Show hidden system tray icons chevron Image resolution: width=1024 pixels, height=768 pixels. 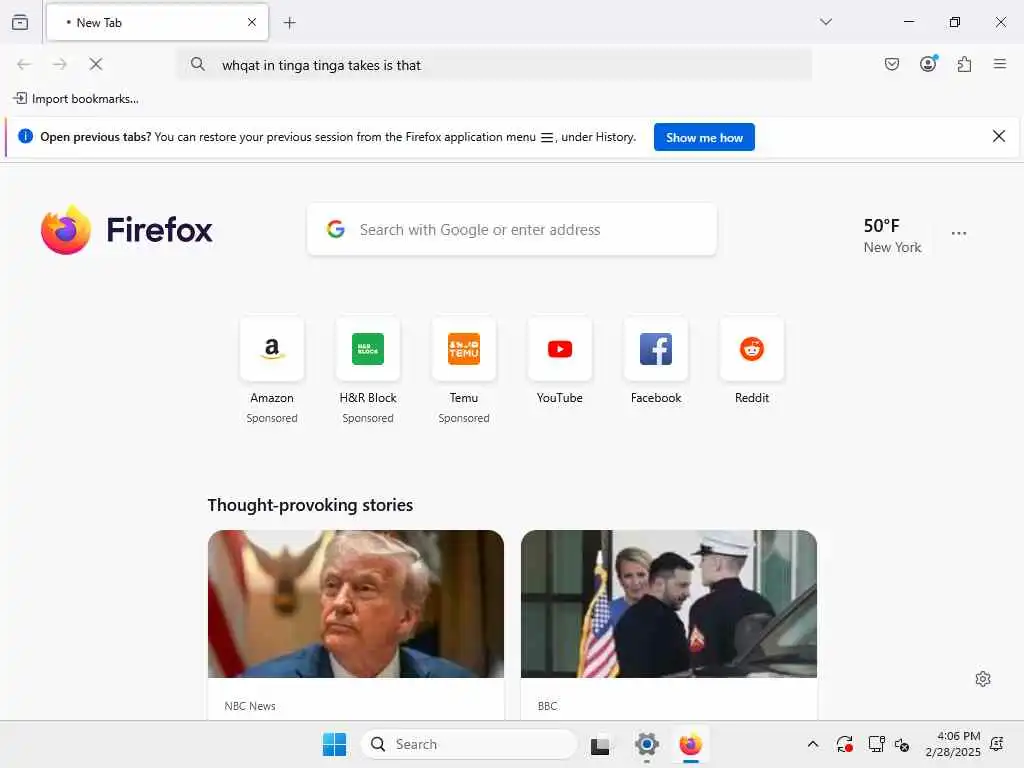[x=812, y=744]
